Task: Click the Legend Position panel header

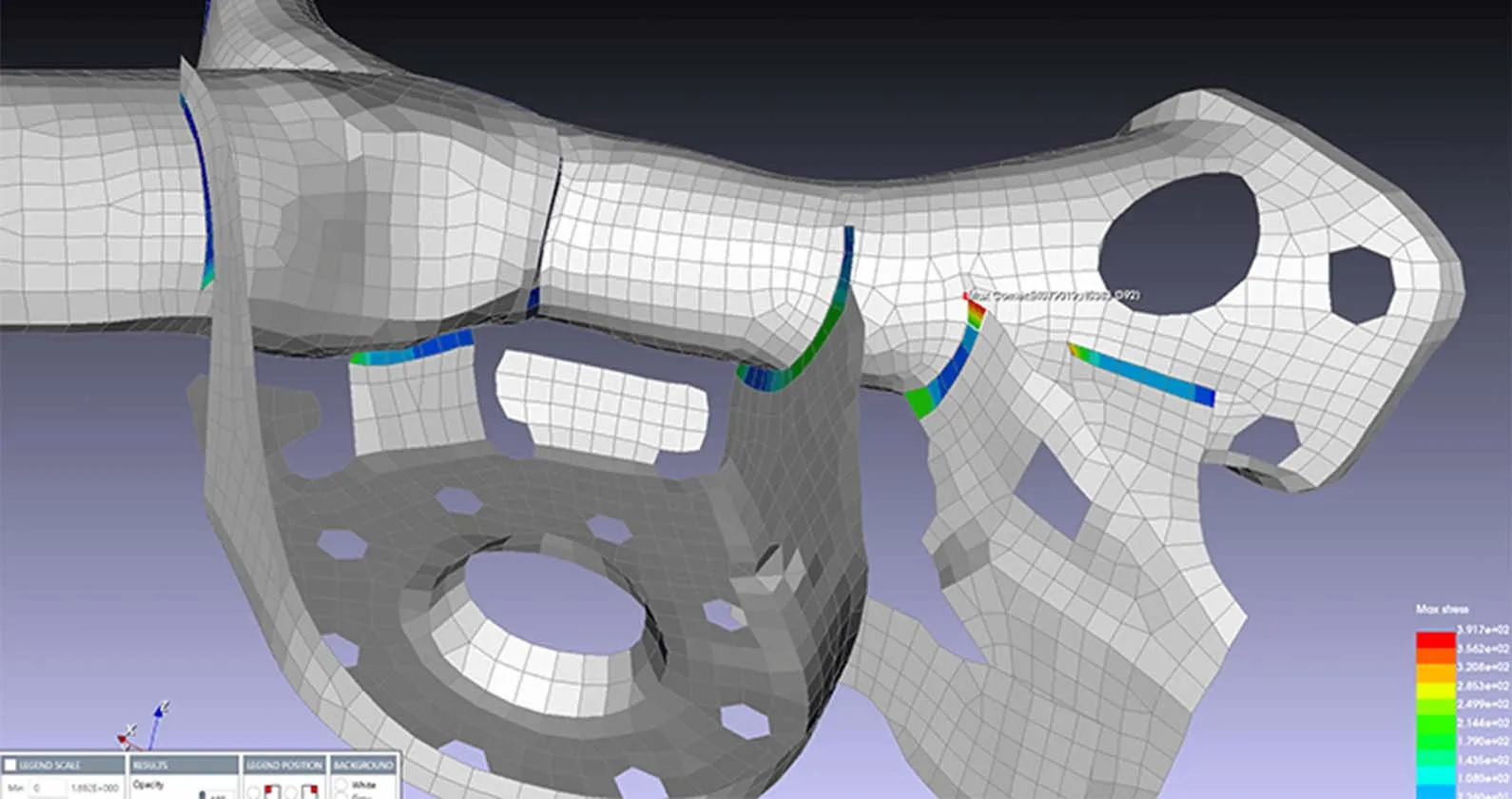Action: pos(283,765)
